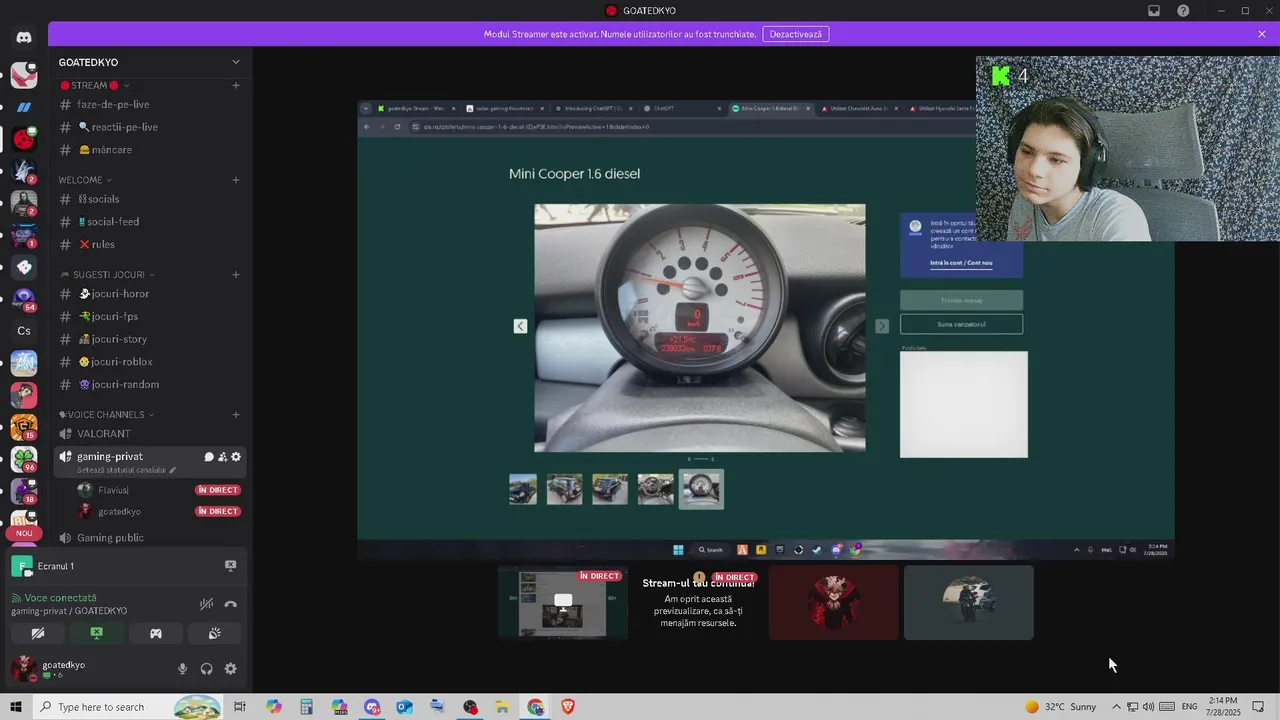Open Calculator from taskbar
Screen dimensions: 1280x720
coord(307,707)
